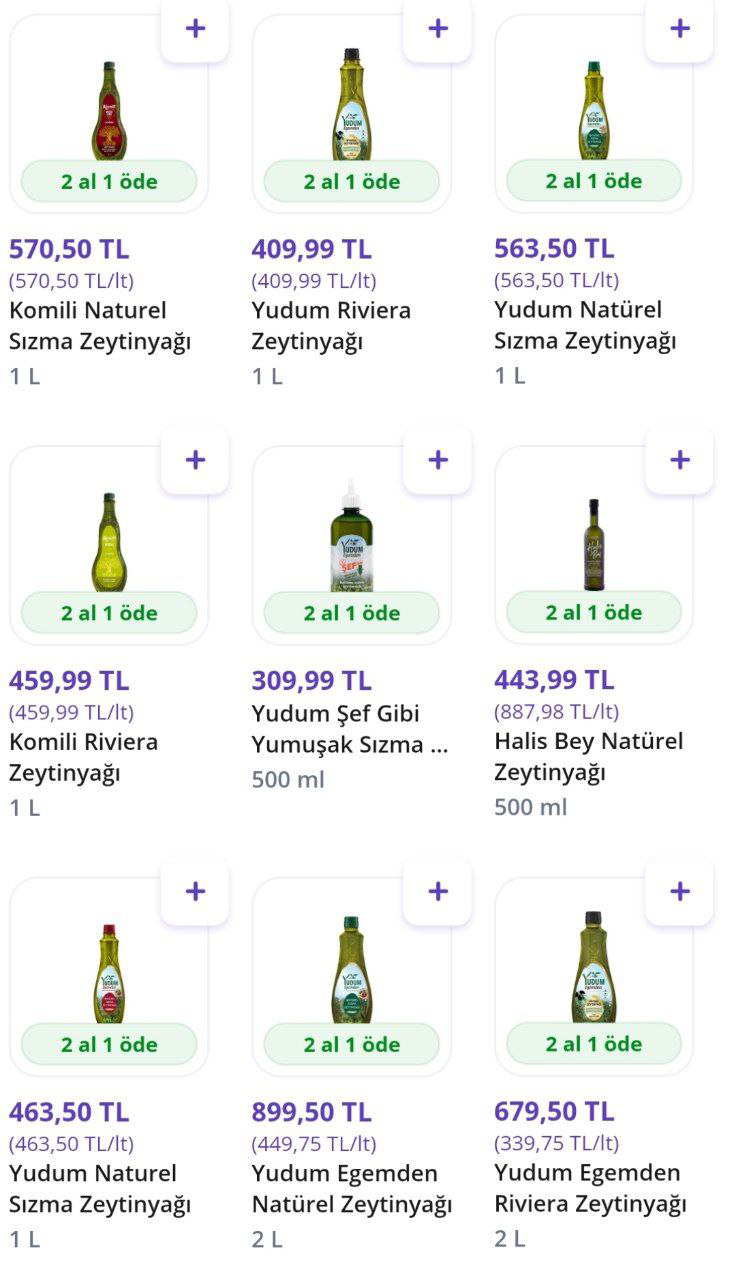
Task: Open Halis Bey Natürel Zeytinyağı title
Action: [x=588, y=757]
